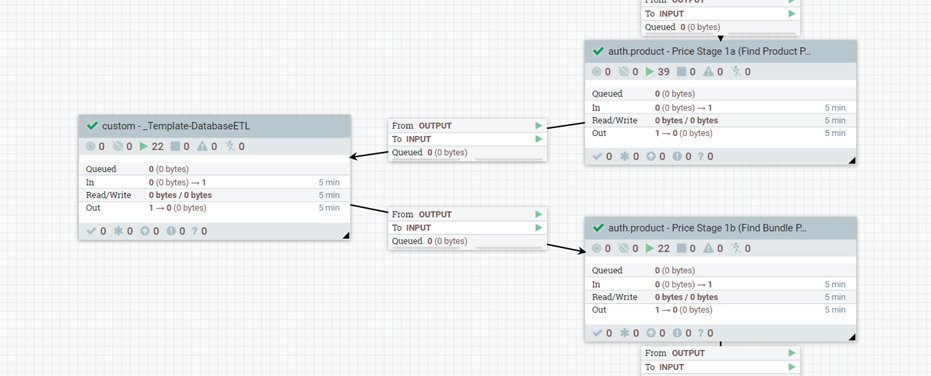
Task: Click transmitting ports icon in Price Stage 1b group
Action: click(x=597, y=248)
